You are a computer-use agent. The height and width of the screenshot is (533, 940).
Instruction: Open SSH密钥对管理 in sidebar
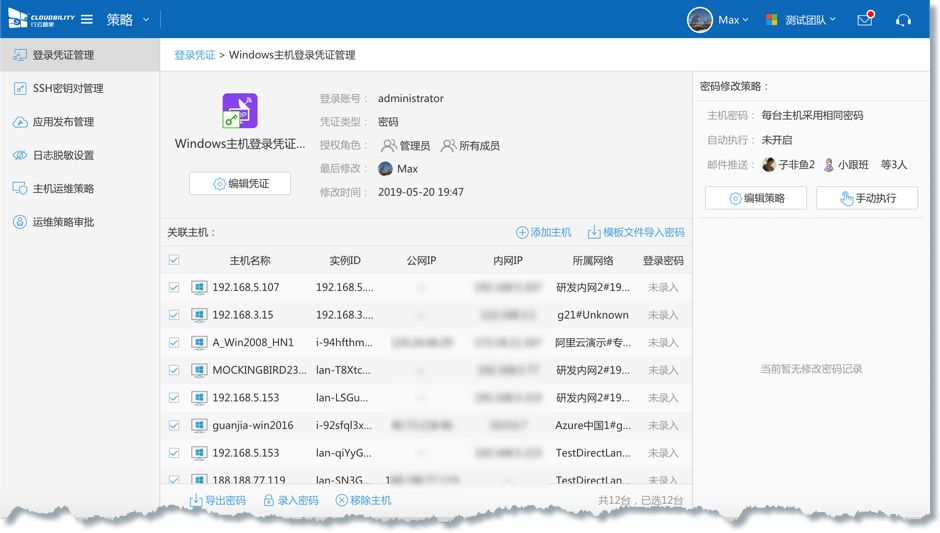coord(68,88)
